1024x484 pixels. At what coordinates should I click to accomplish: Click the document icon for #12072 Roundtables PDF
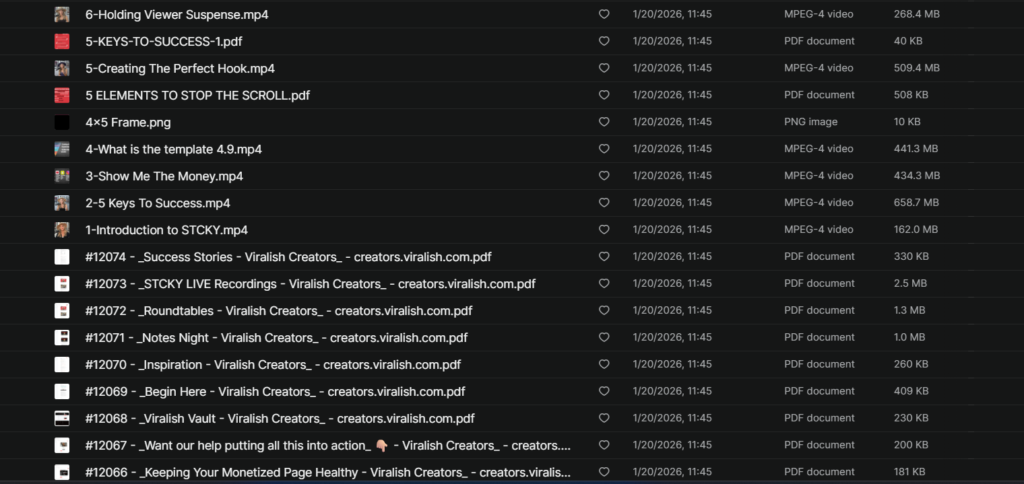[62, 311]
